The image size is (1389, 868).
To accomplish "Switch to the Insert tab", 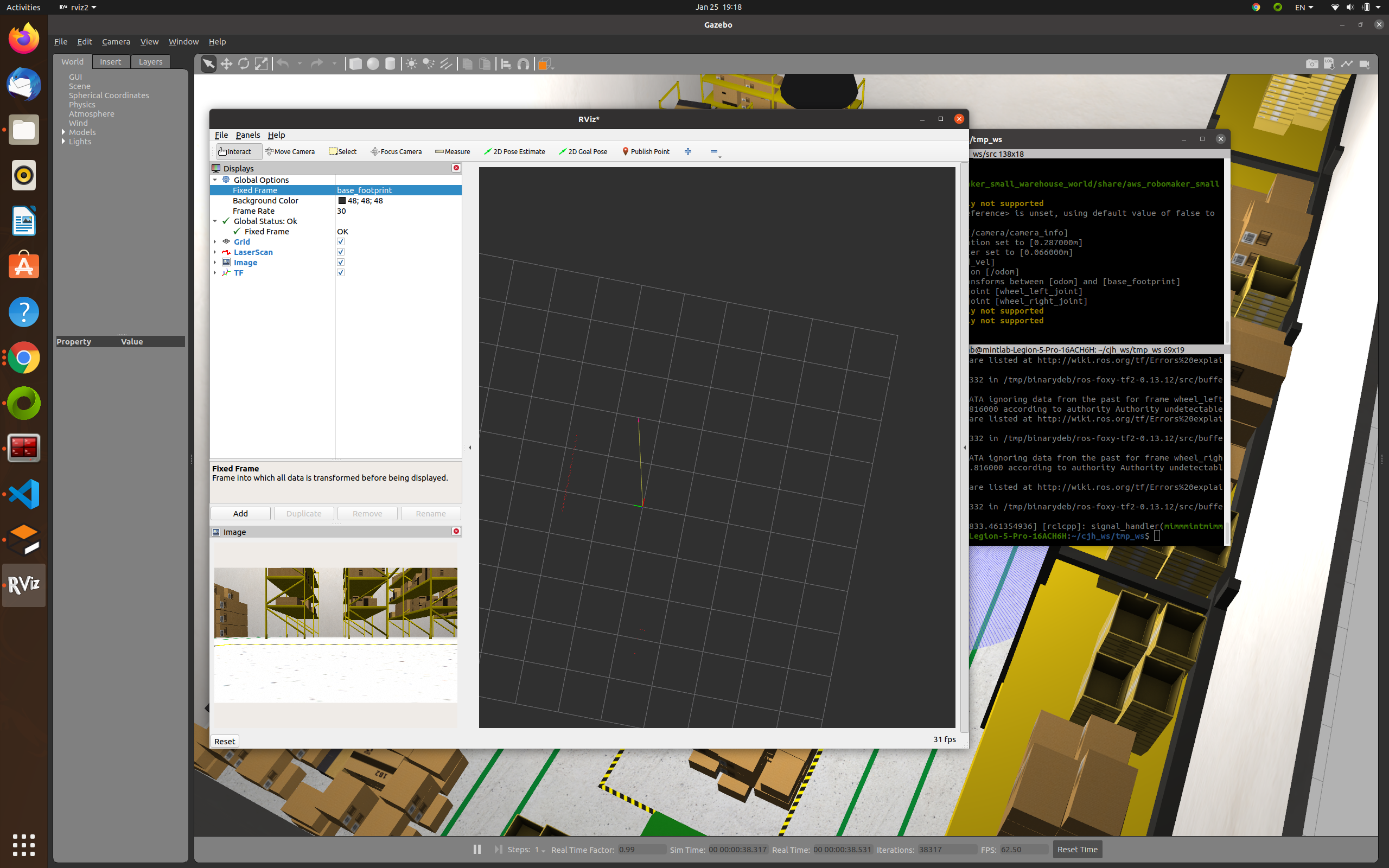I will click(110, 61).
